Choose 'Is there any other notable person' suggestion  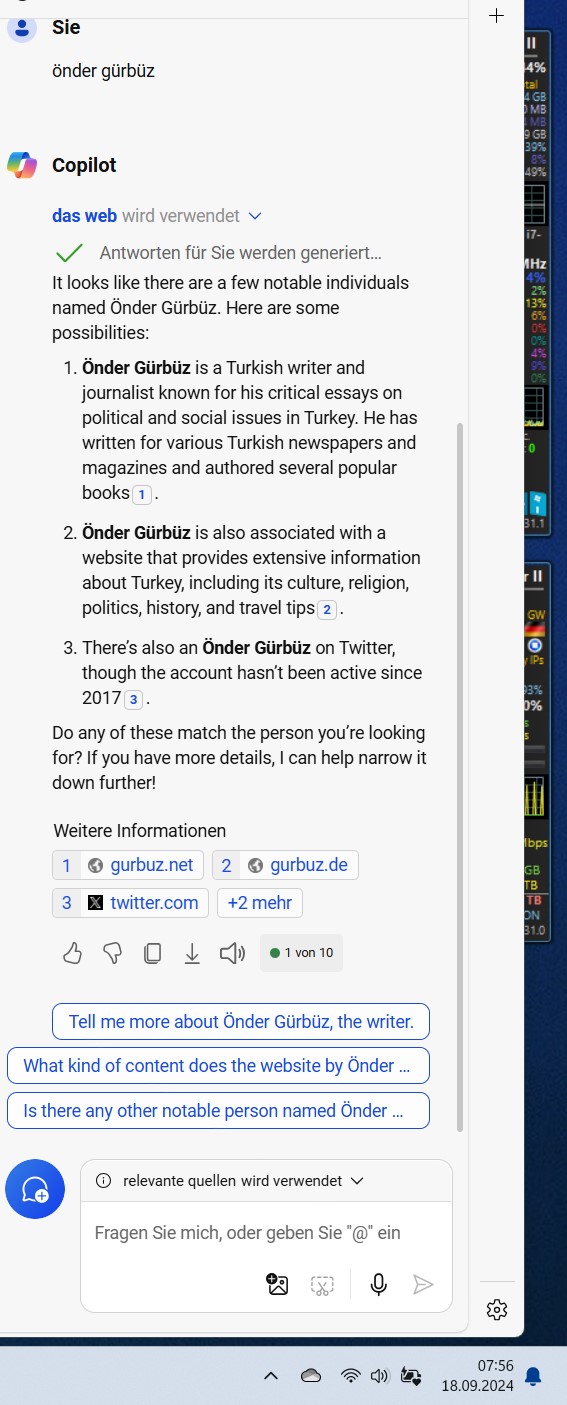[218, 1111]
